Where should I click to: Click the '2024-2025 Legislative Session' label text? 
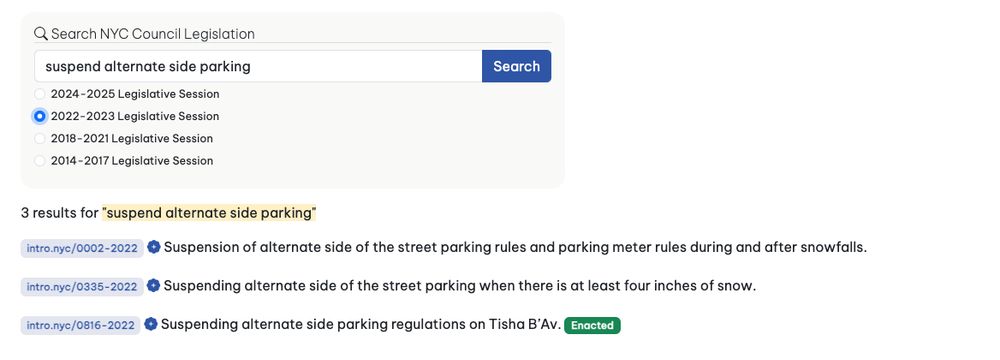[x=135, y=94]
